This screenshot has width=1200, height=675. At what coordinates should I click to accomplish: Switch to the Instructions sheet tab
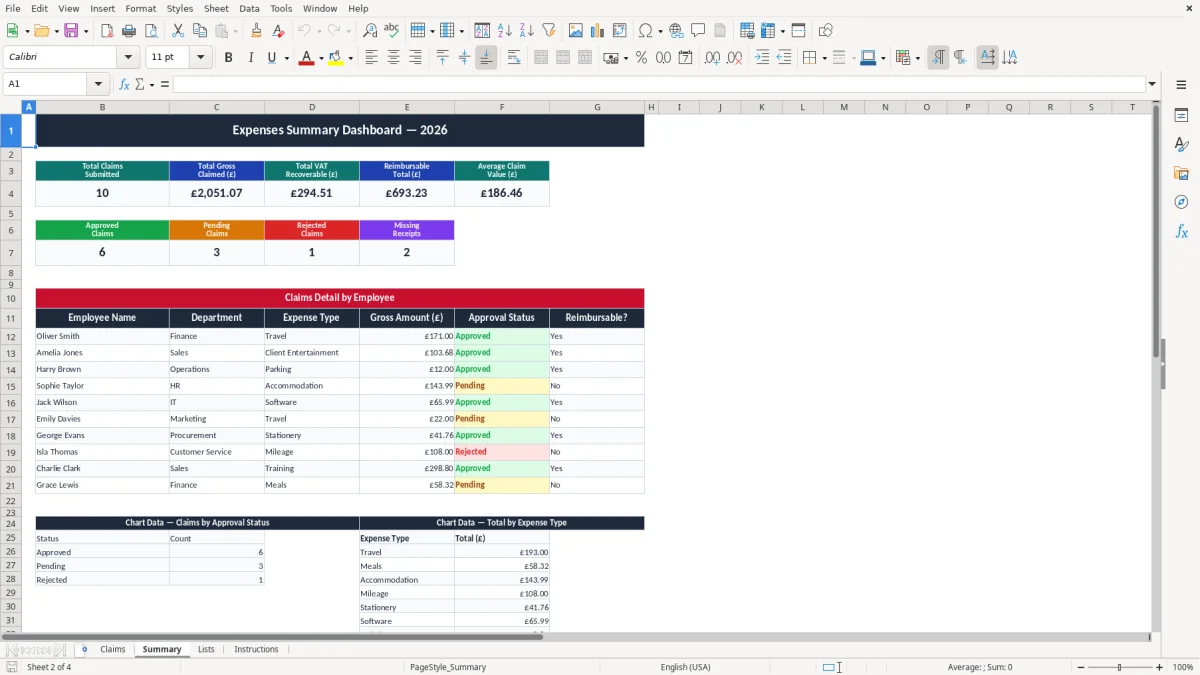[x=256, y=649]
